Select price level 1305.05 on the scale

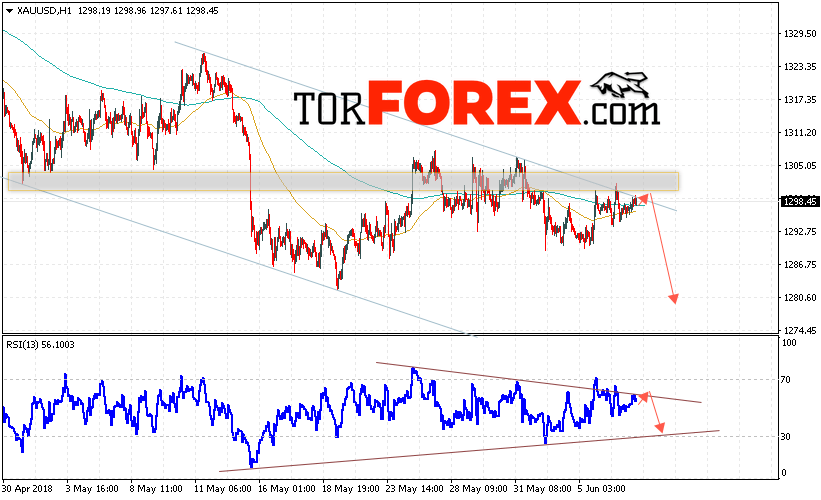click(800, 165)
